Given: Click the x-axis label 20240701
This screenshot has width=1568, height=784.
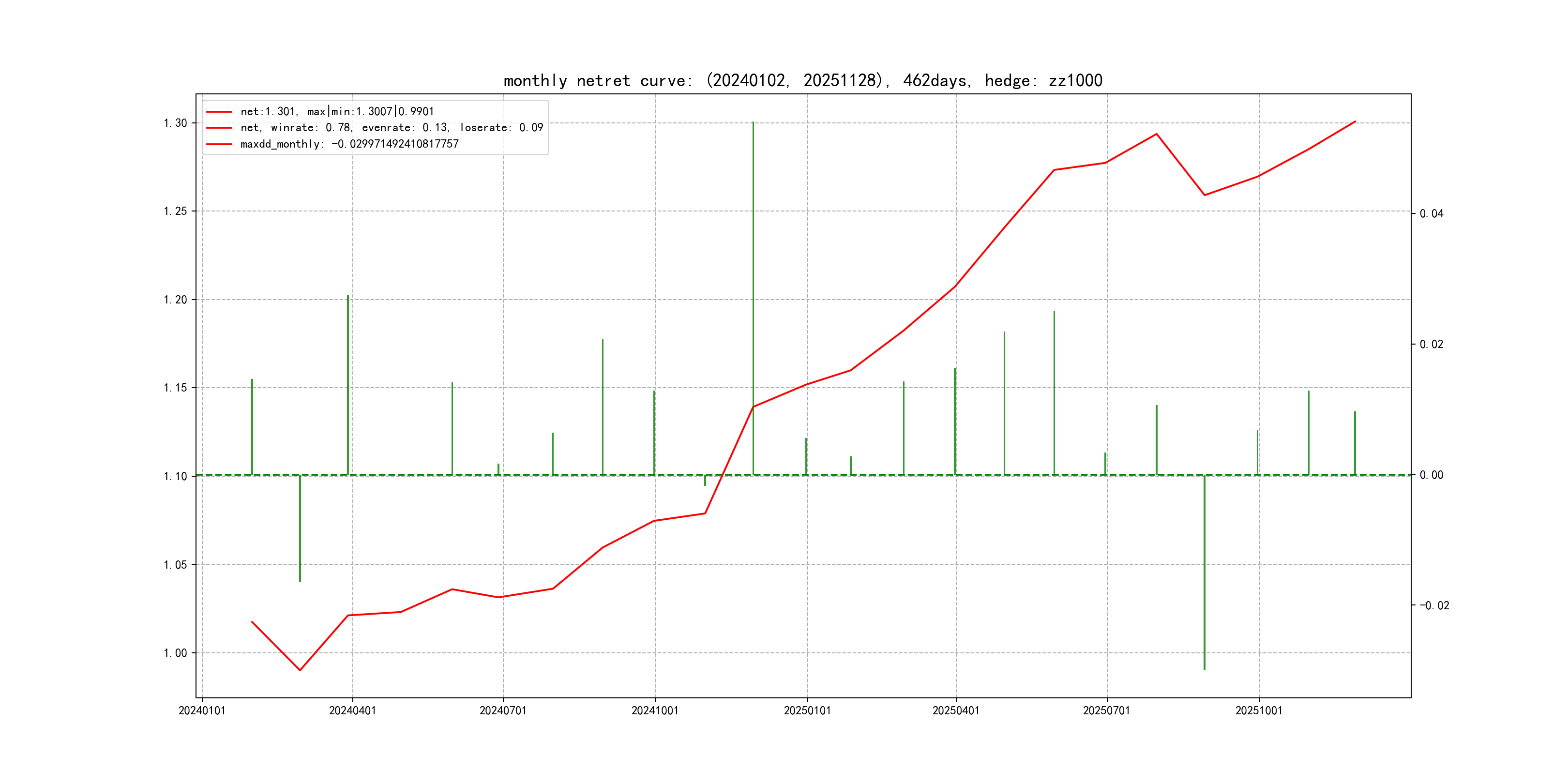Looking at the screenshot, I should tap(503, 710).
